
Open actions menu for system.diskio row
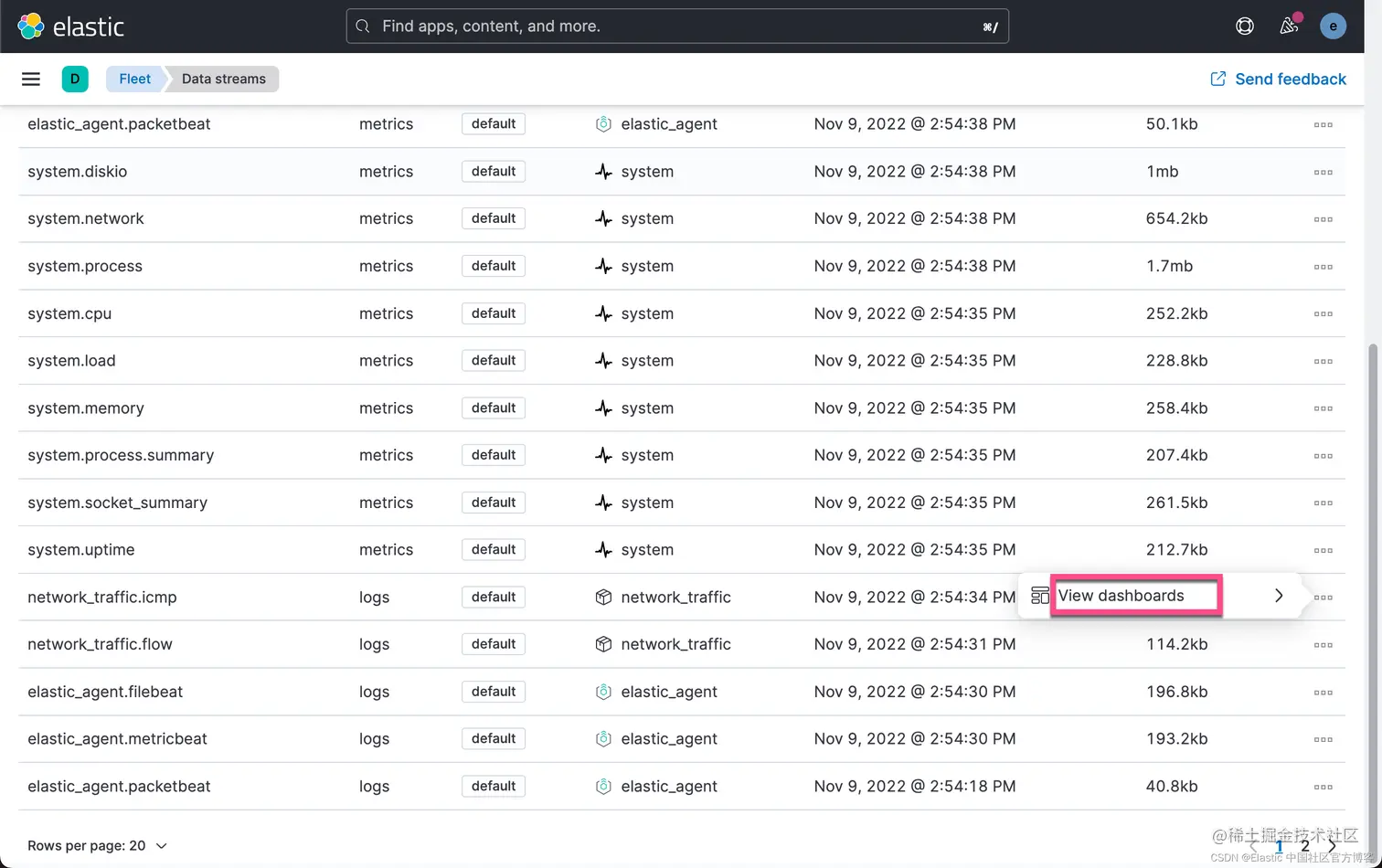pyautogui.click(x=1323, y=173)
